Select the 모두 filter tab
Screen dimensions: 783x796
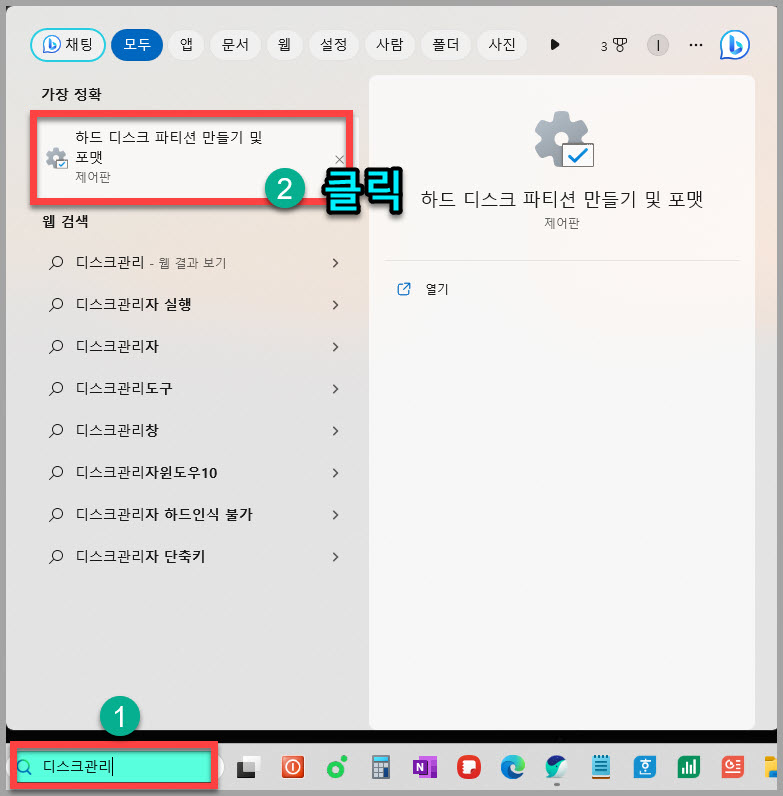137,45
